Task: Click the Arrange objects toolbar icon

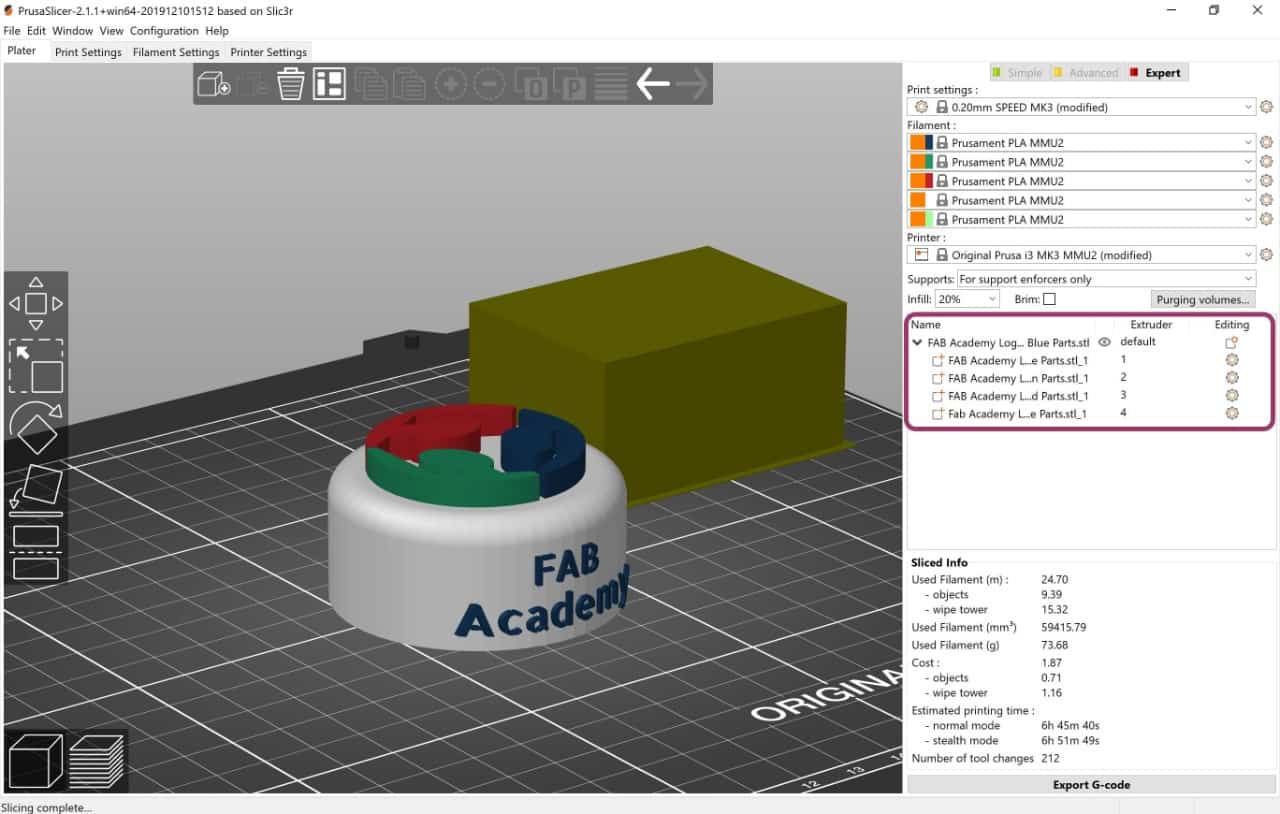Action: click(329, 84)
